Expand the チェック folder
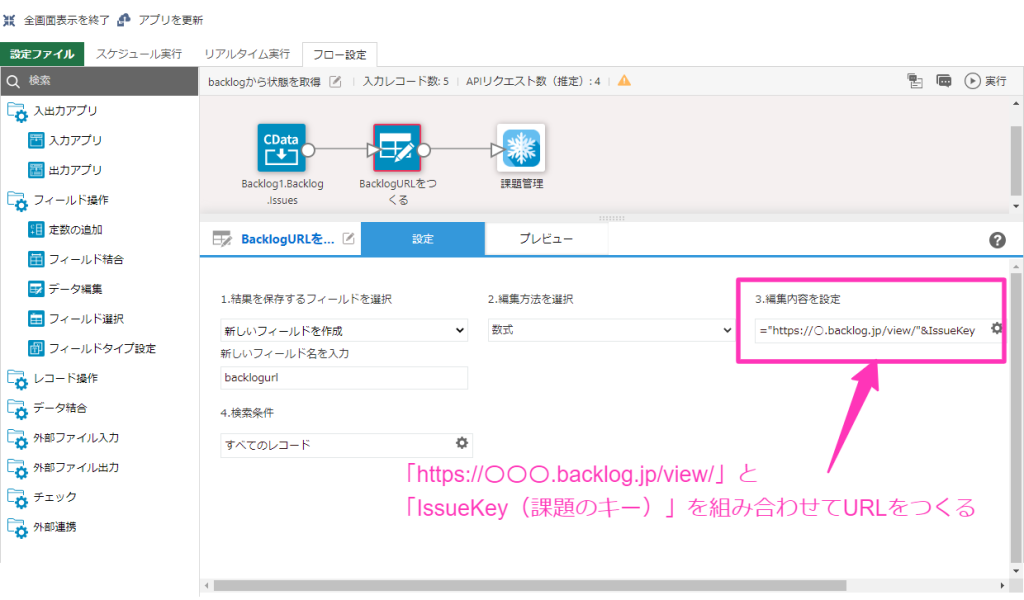The image size is (1024, 600). click(x=17, y=498)
